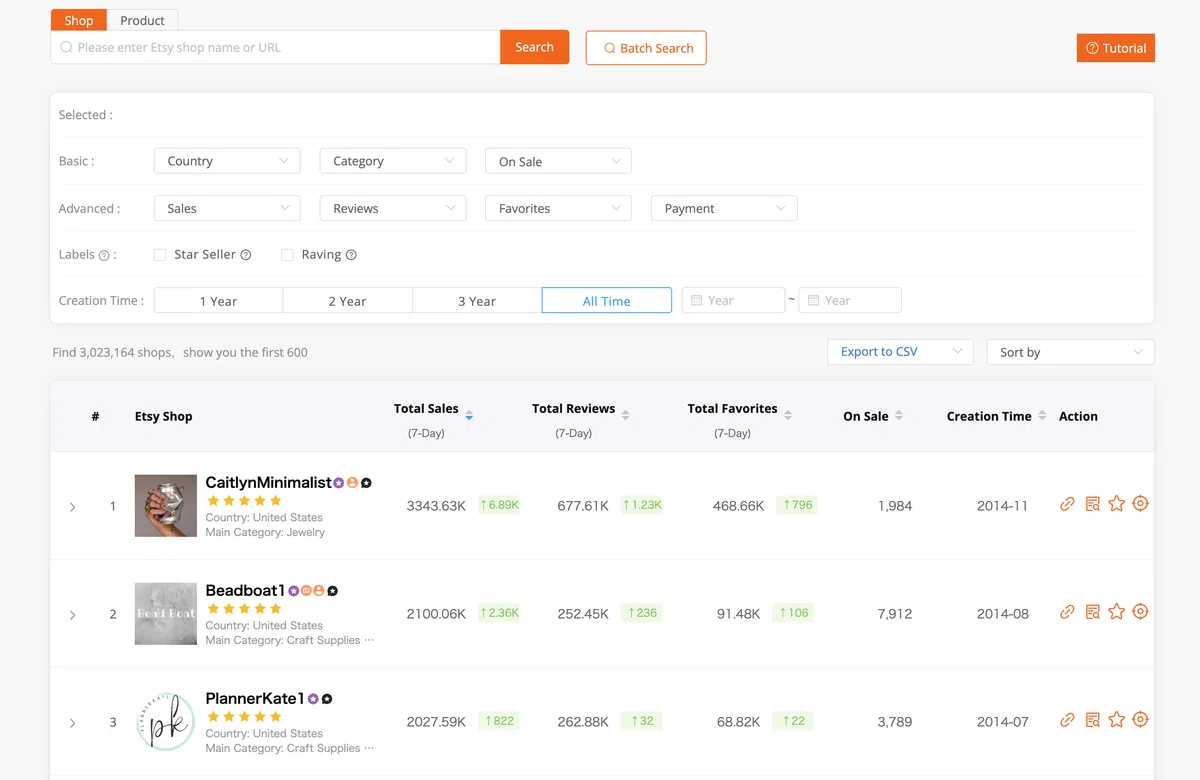Switch to the Shop tab
The height and width of the screenshot is (780, 1200).
(x=79, y=20)
